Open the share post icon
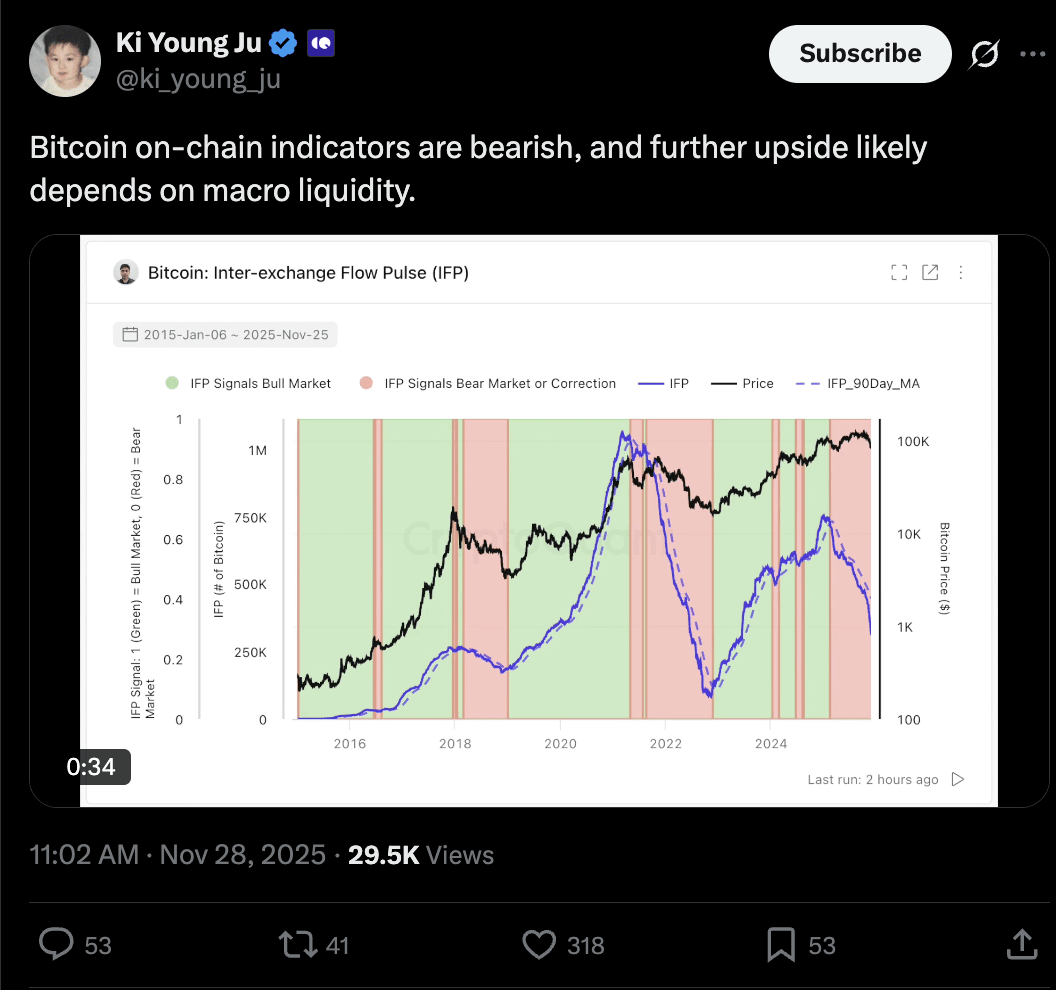 (x=1020, y=944)
